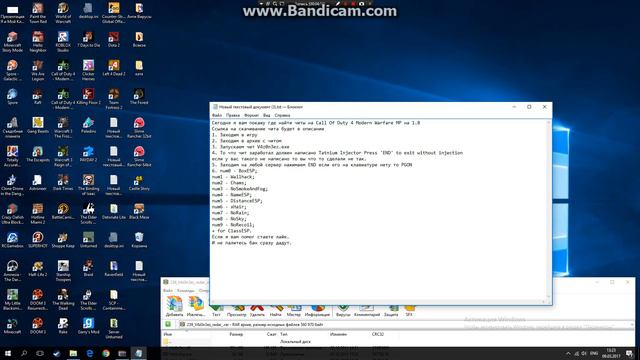Select the DOOM 3 Resurrection desktop icon
The image size is (640, 360).
click(38, 299)
